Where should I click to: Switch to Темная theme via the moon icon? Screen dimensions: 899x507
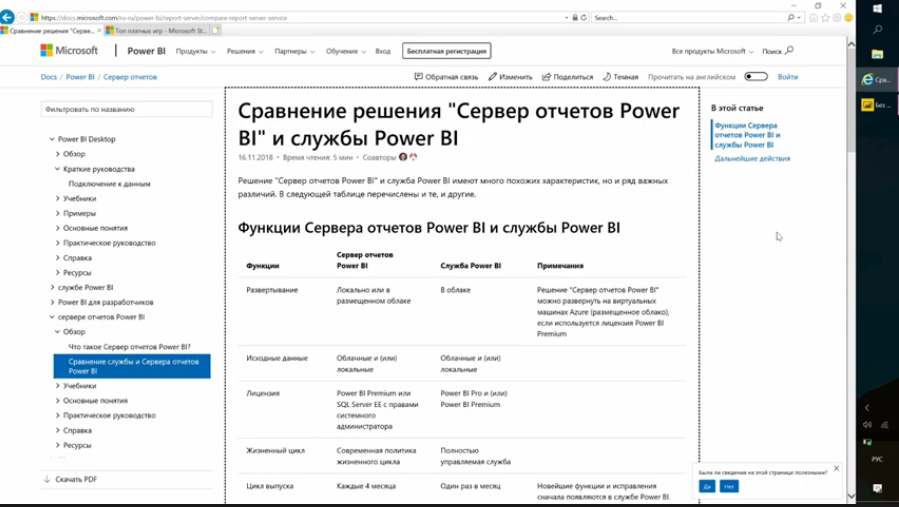click(x=607, y=76)
